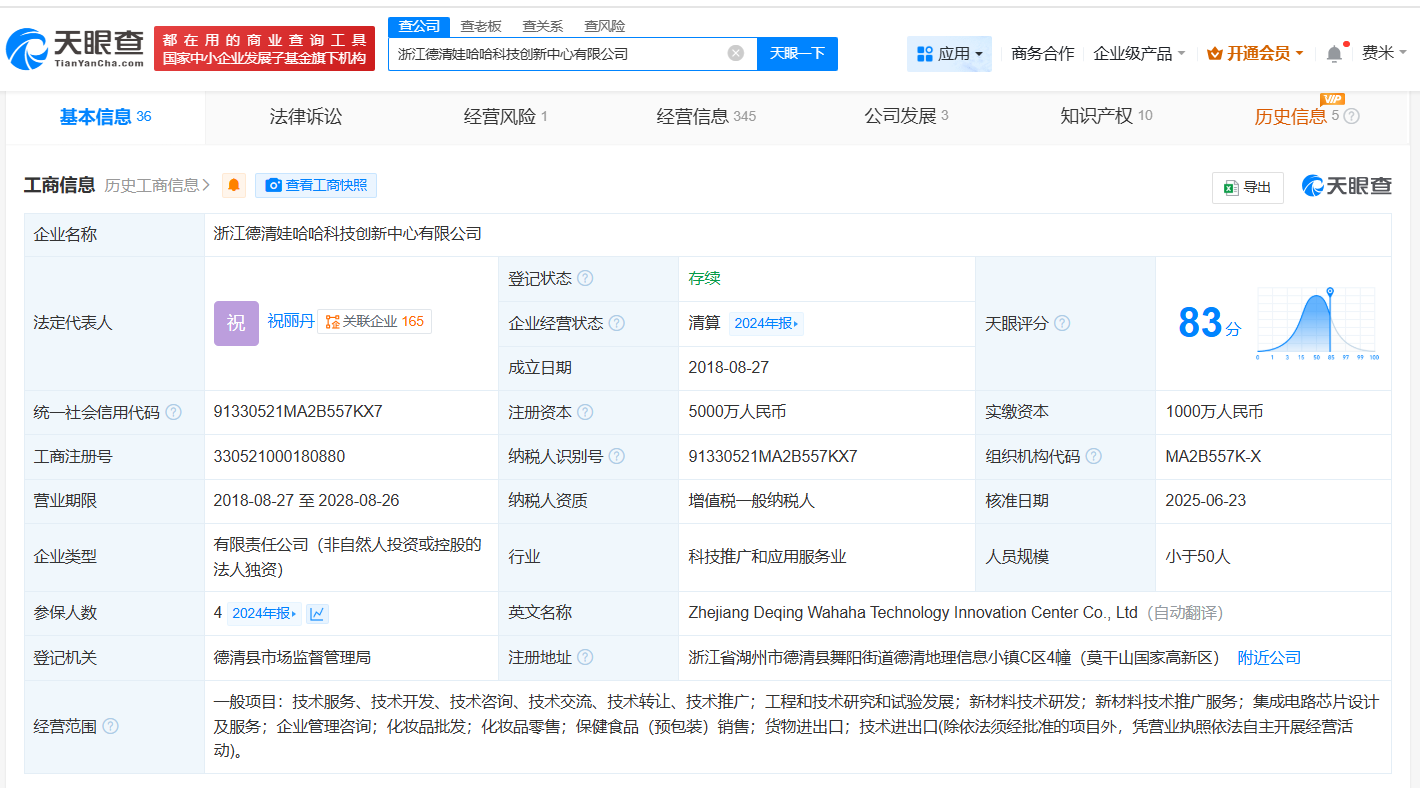Screen dimensions: 1420x788
Task: Click the 天眼一下 search button
Action: pos(797,54)
